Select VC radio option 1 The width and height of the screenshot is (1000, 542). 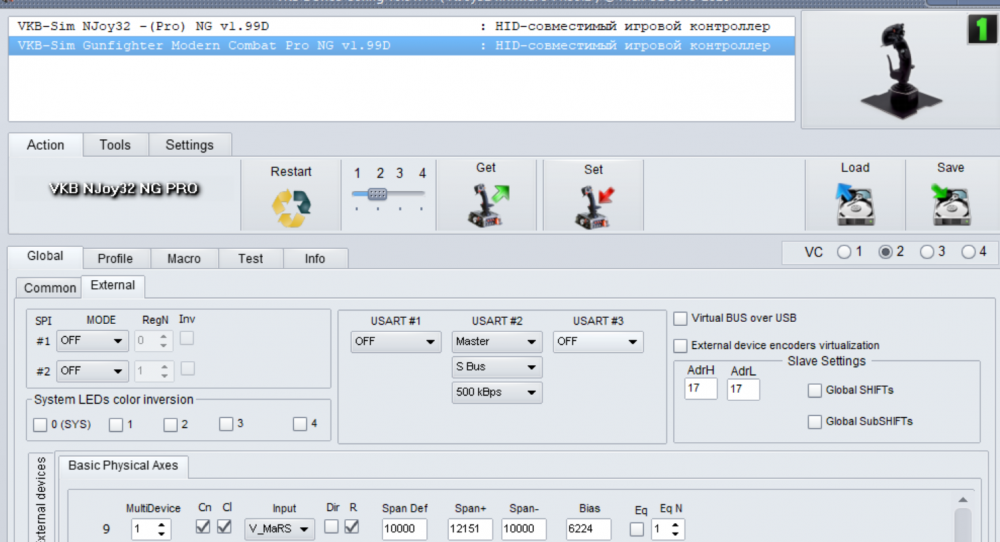(844, 252)
